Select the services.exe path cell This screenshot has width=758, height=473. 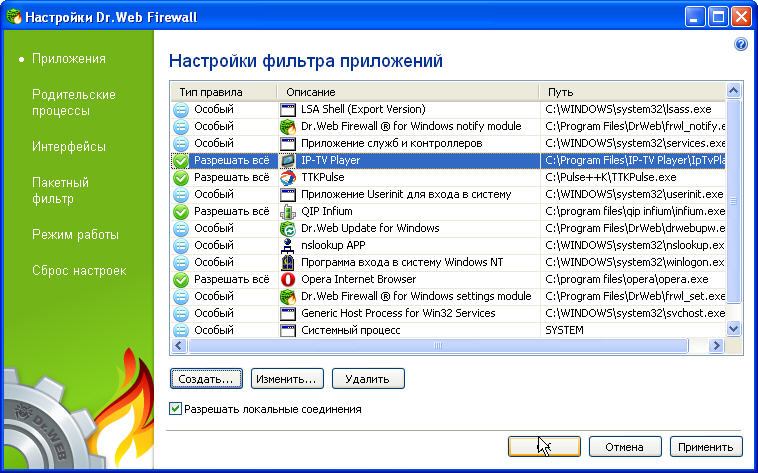[x=633, y=143]
